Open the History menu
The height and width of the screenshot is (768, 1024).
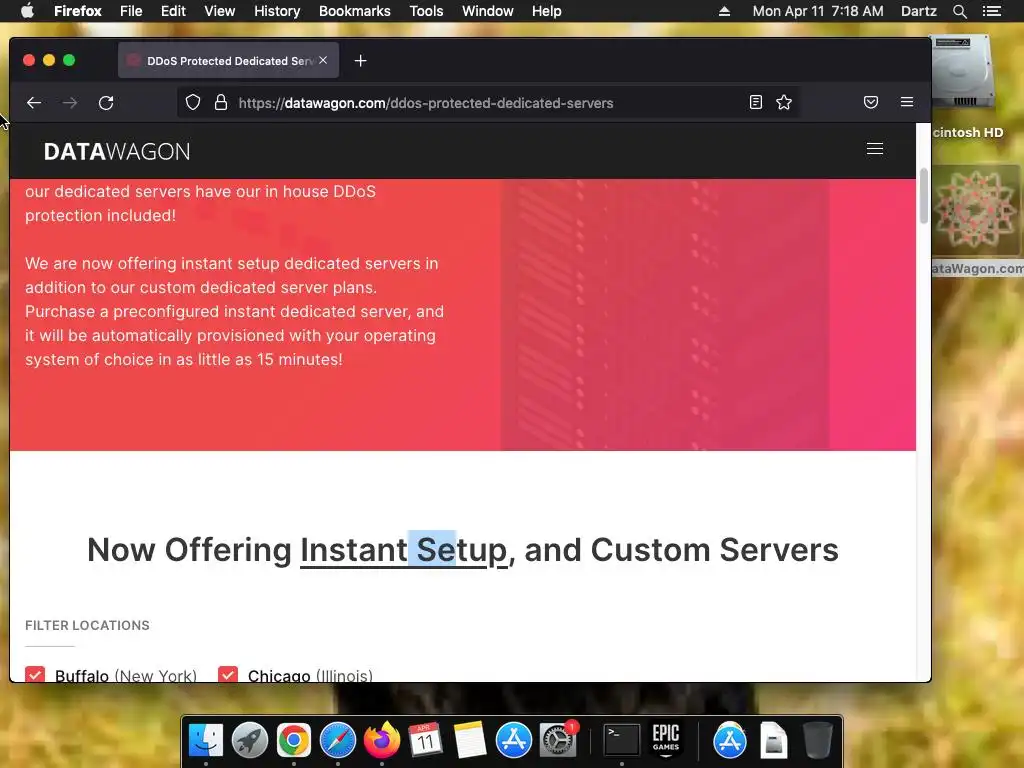point(277,11)
